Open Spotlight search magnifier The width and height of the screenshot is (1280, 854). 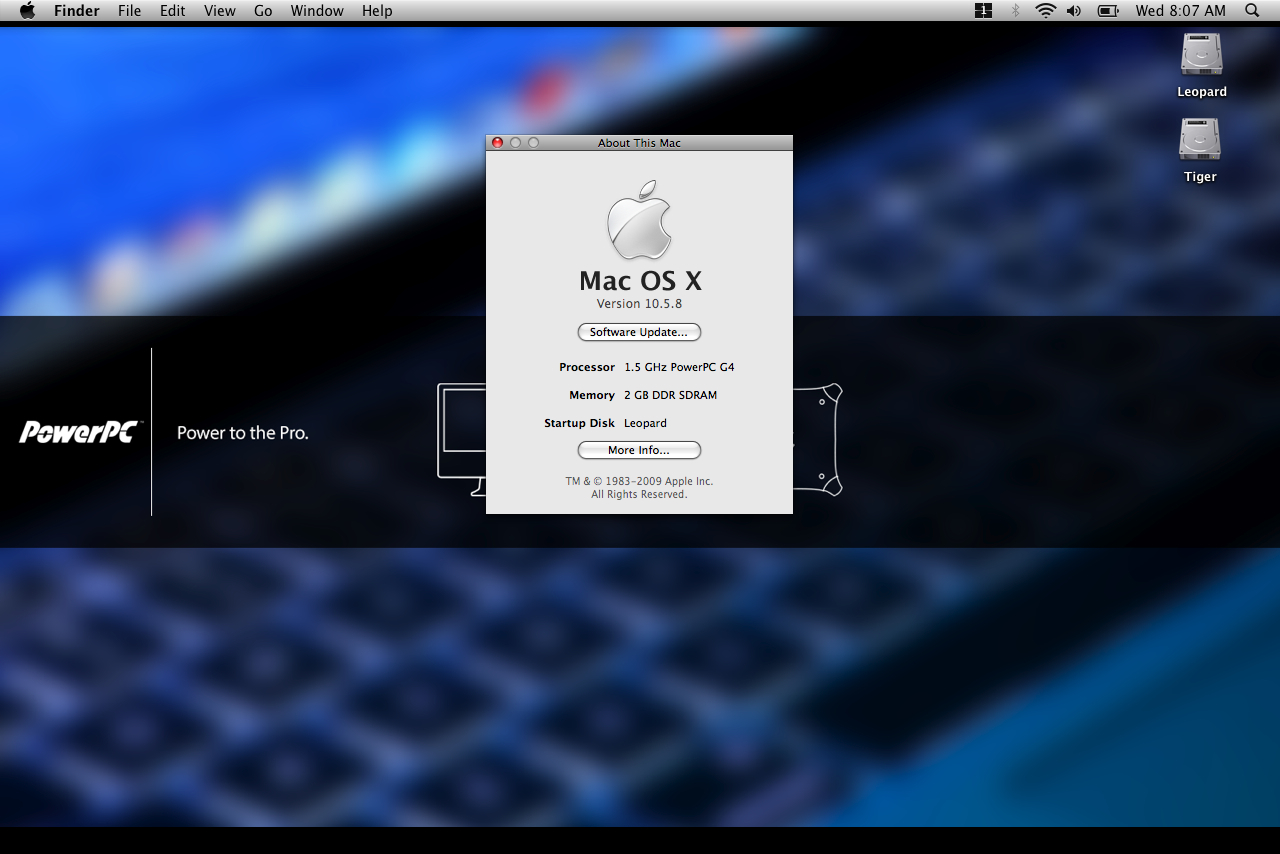(1252, 11)
